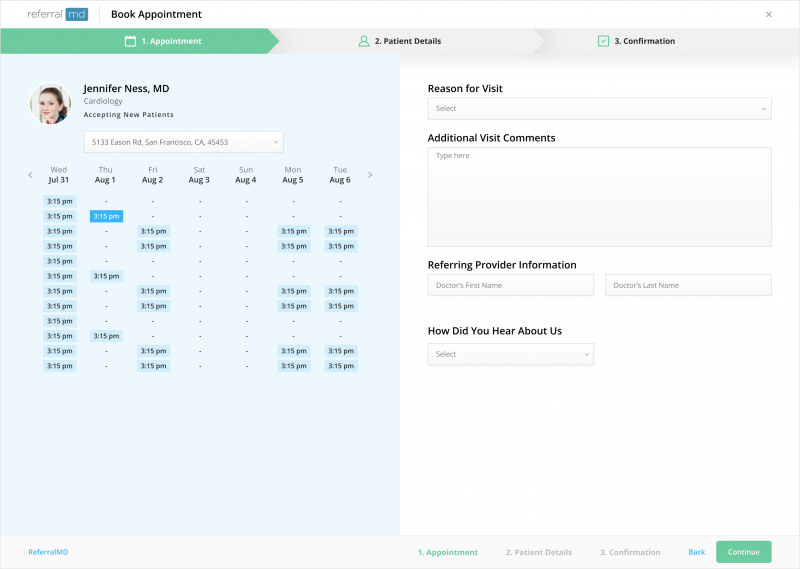Screen dimensions: 800x569
Task: Click footer 3. Confirmation link
Action: pyautogui.click(x=630, y=552)
